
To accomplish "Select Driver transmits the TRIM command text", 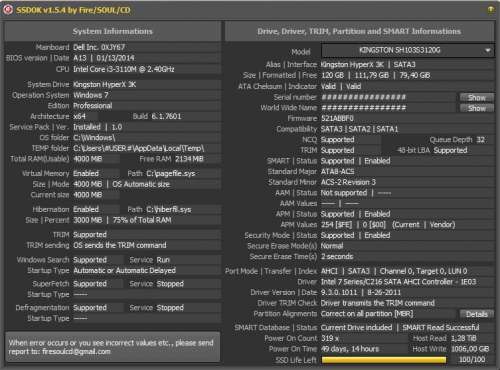I will click(378, 303).
